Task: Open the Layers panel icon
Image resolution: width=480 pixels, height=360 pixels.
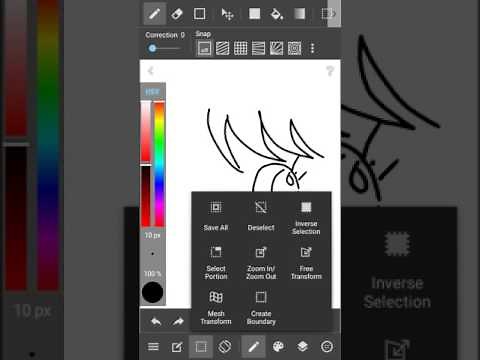Action: pyautogui.click(x=302, y=347)
